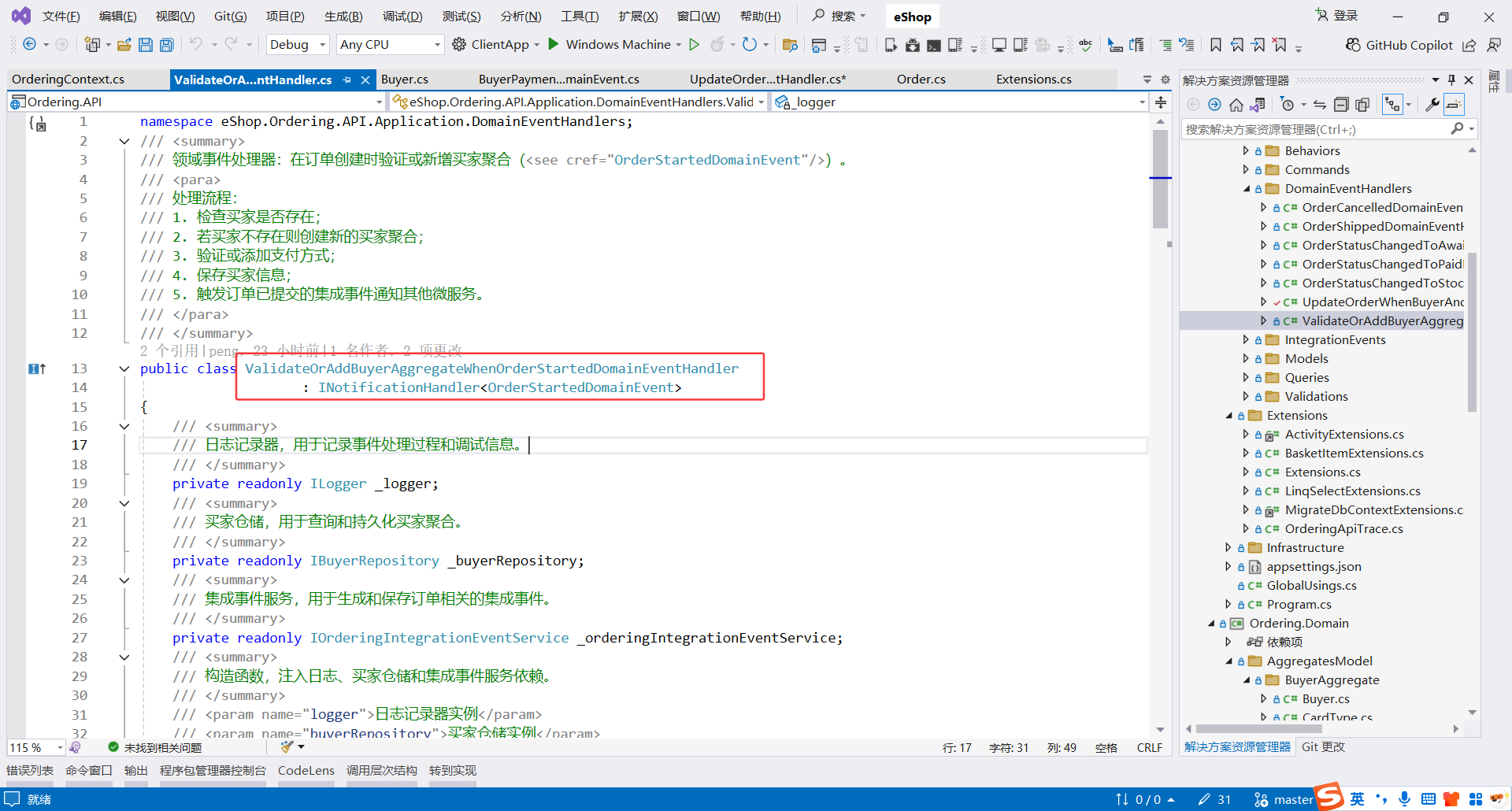Click the Save All multi-disk icon

point(166,45)
